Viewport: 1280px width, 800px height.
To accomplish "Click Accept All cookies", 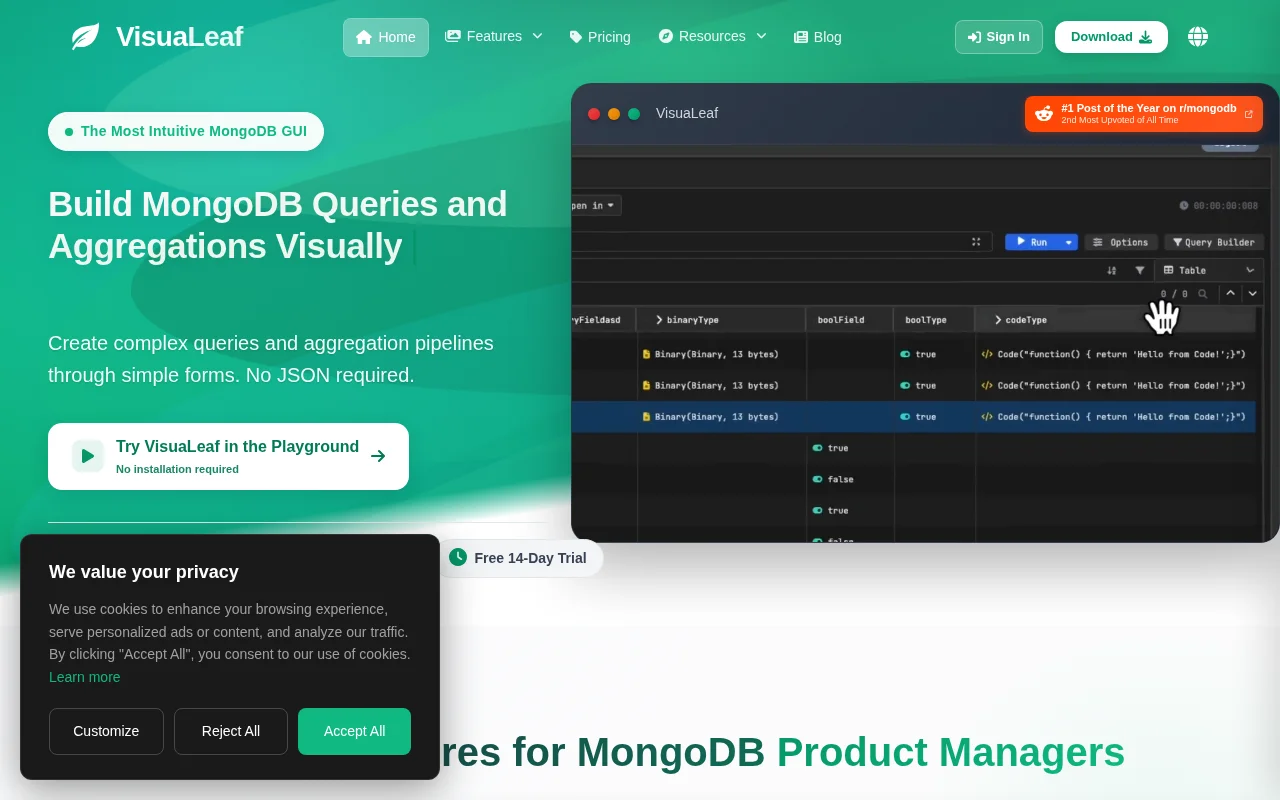I will [x=354, y=731].
